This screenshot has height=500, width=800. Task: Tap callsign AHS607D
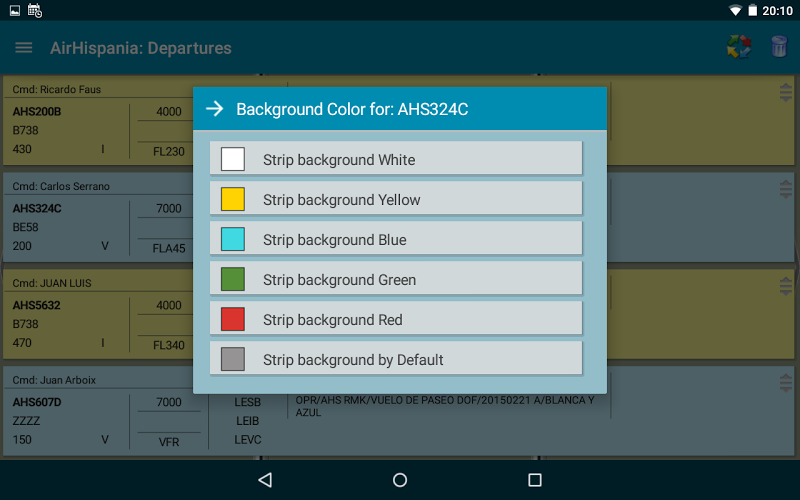[37, 402]
